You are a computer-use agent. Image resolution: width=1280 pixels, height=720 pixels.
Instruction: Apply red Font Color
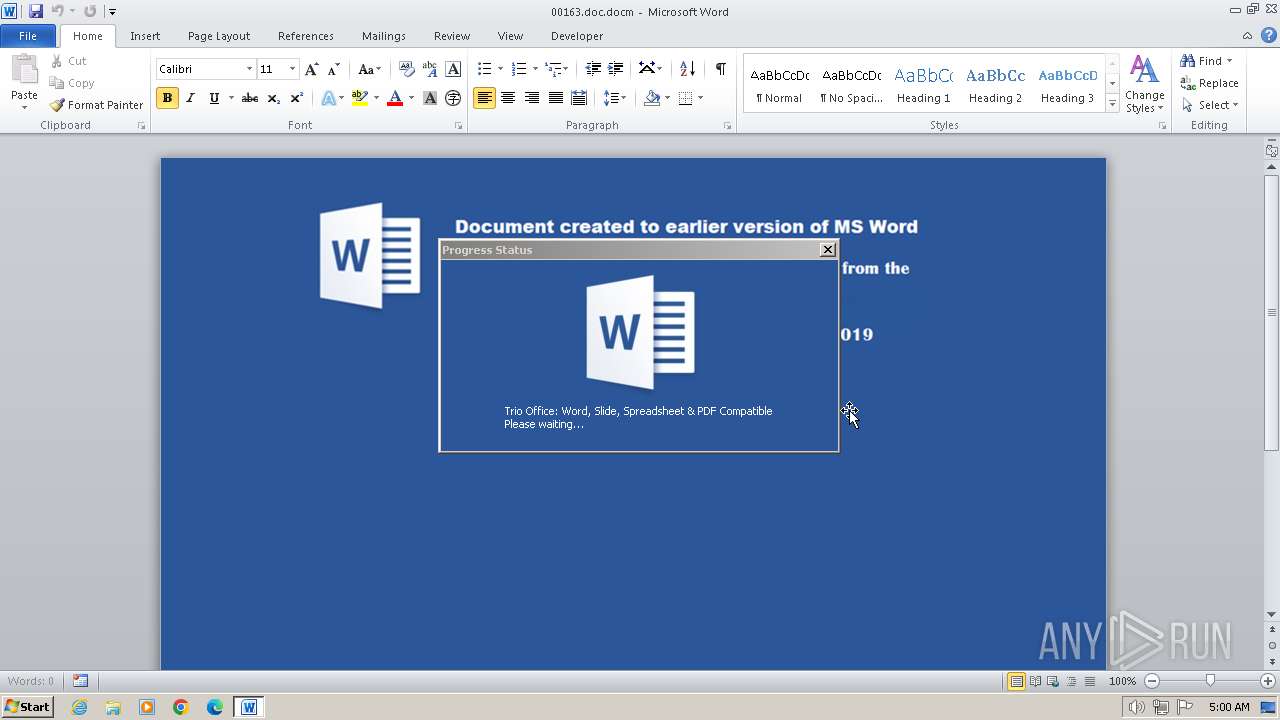point(395,98)
